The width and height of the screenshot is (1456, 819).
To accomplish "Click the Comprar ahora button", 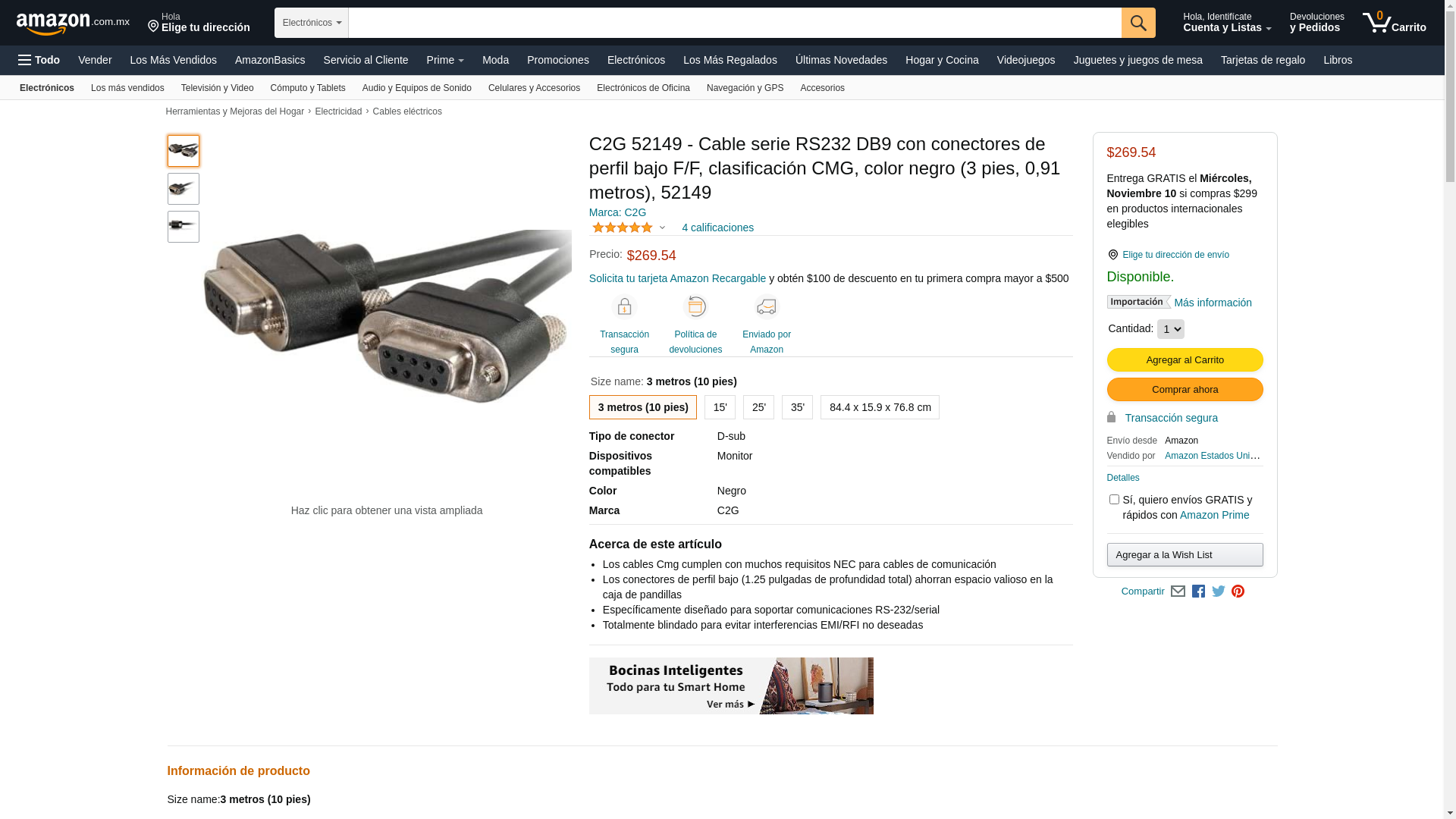I will pos(1185,390).
